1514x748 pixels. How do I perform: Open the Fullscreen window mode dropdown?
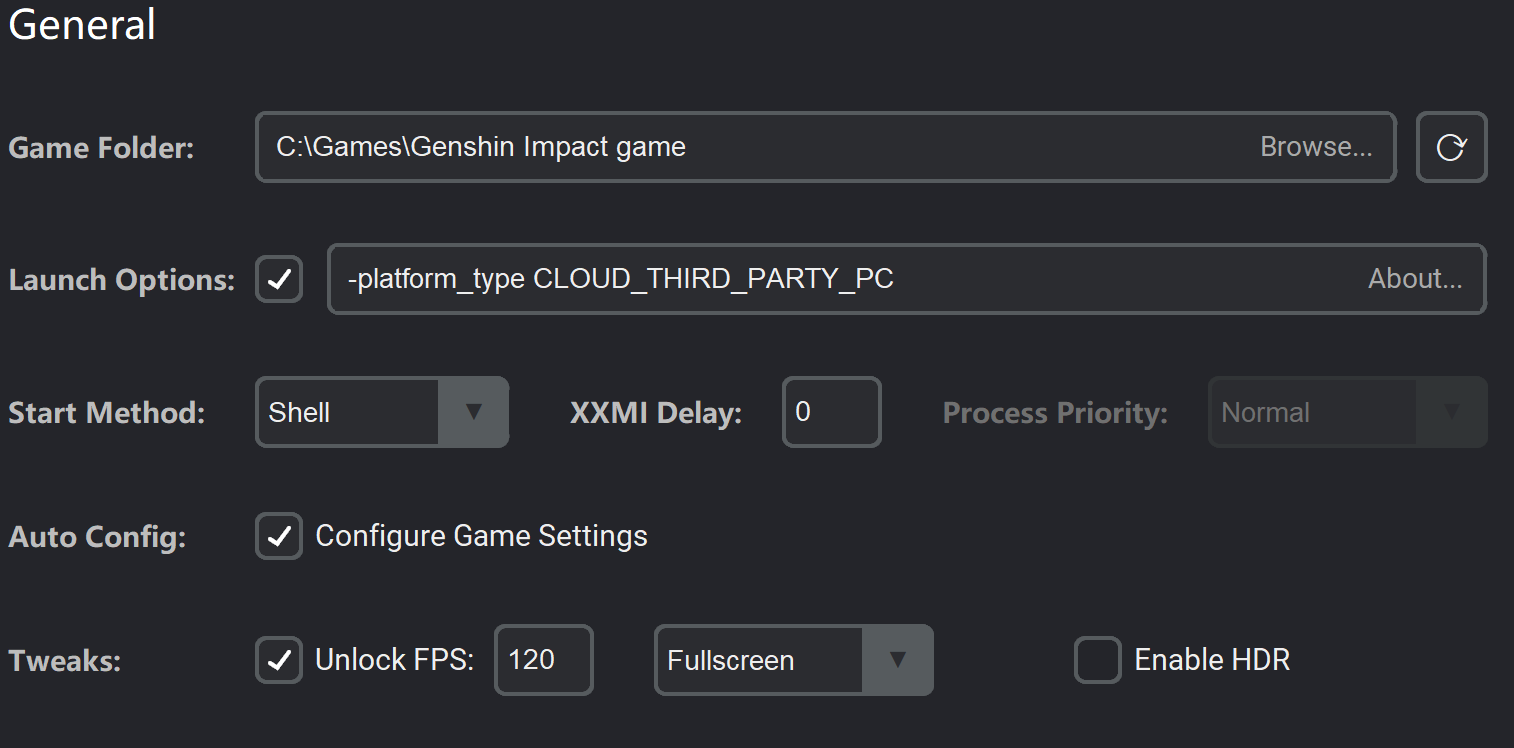[x=794, y=660]
